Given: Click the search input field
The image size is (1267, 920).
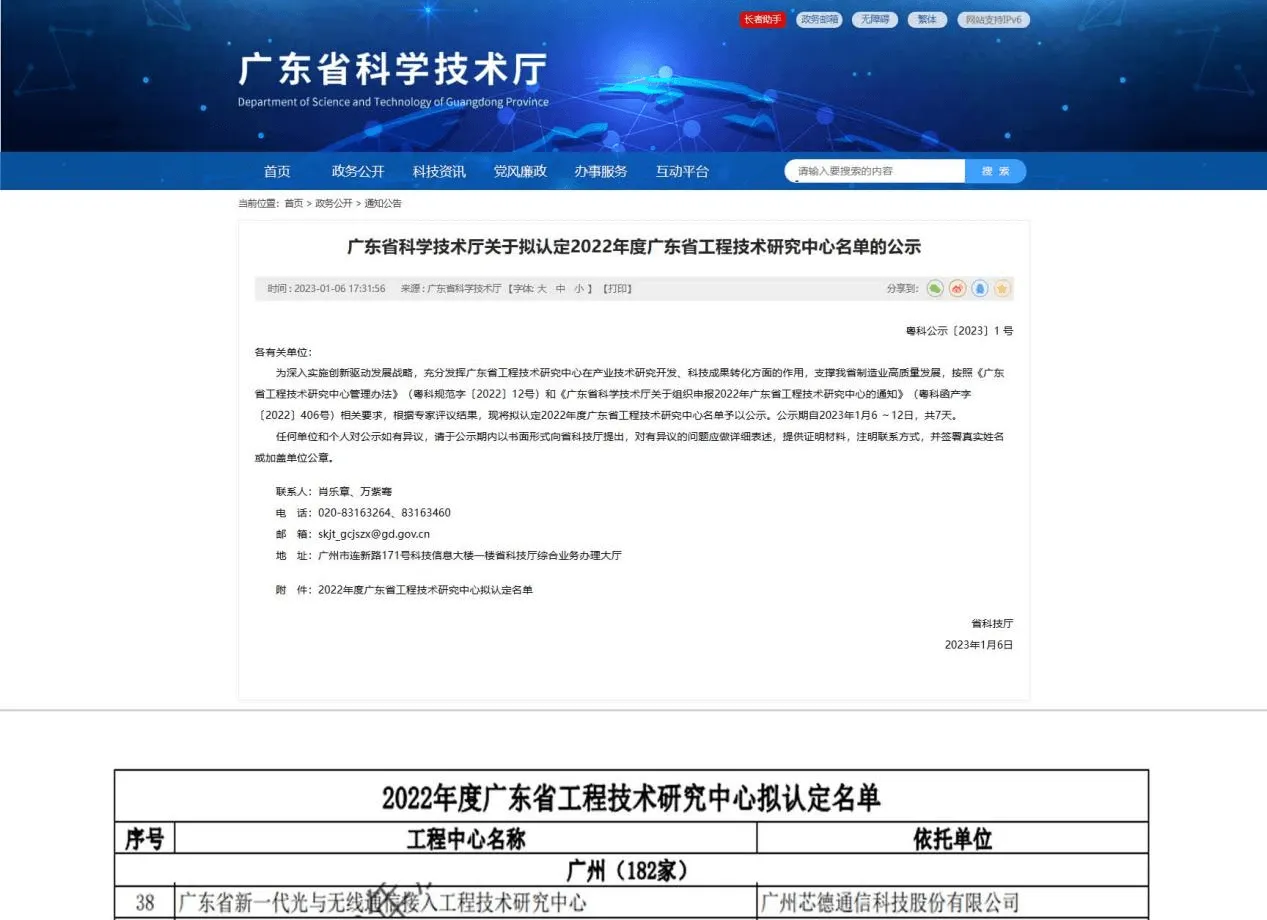Looking at the screenshot, I should pyautogui.click(x=875, y=171).
